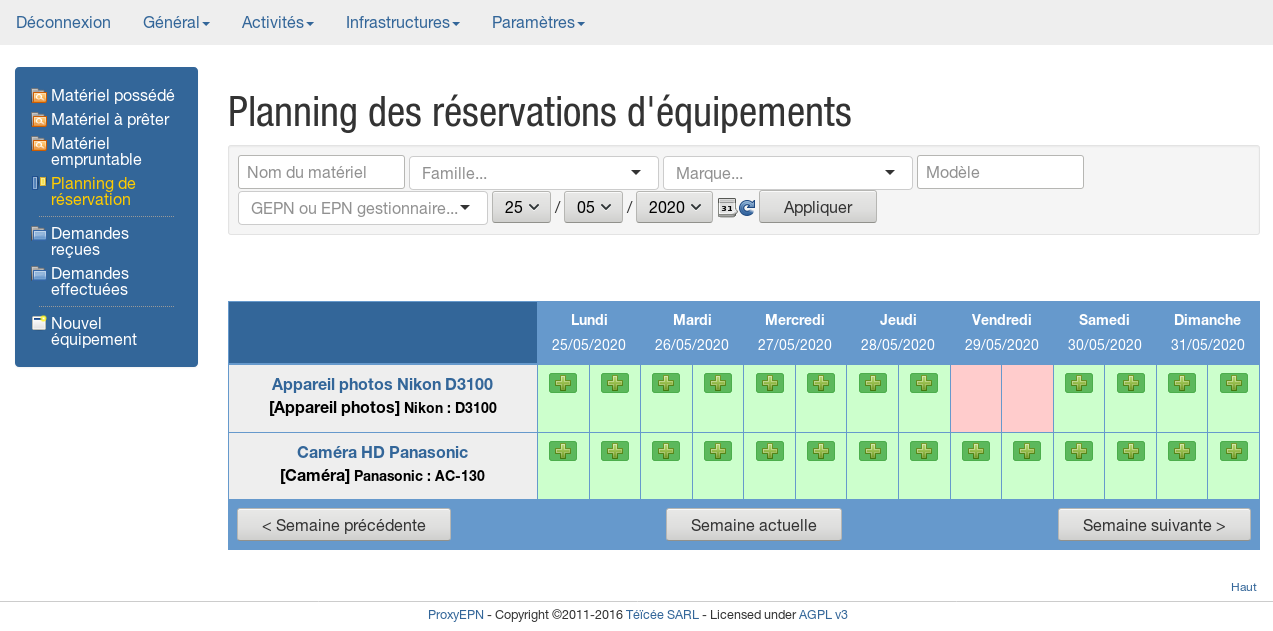The height and width of the screenshot is (631, 1273).
Task: Add Nikon D3100 reservation on Lundi morning
Action: (563, 383)
